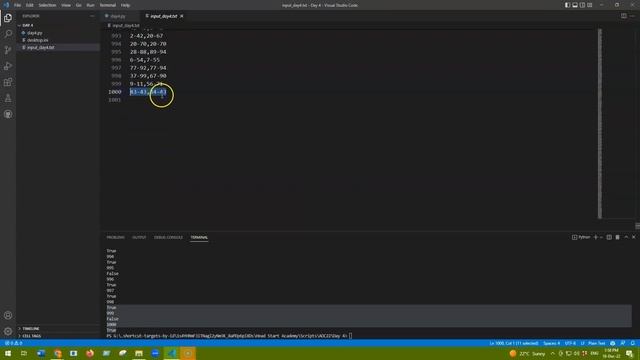The height and width of the screenshot is (360, 640).
Task: Close the input_day4.txt tab
Action: [x=182, y=16]
